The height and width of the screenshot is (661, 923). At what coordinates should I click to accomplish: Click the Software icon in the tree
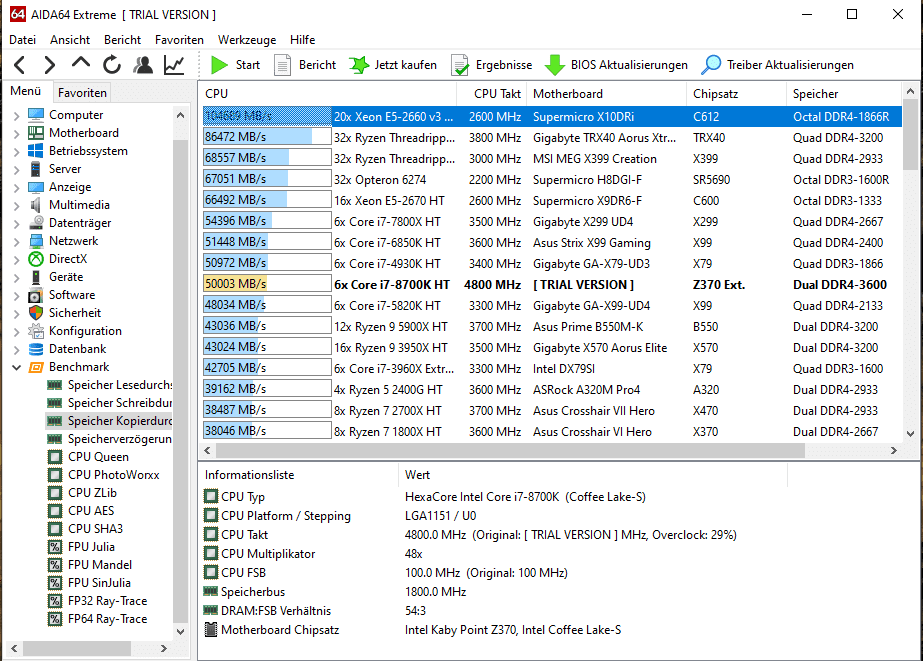point(36,295)
